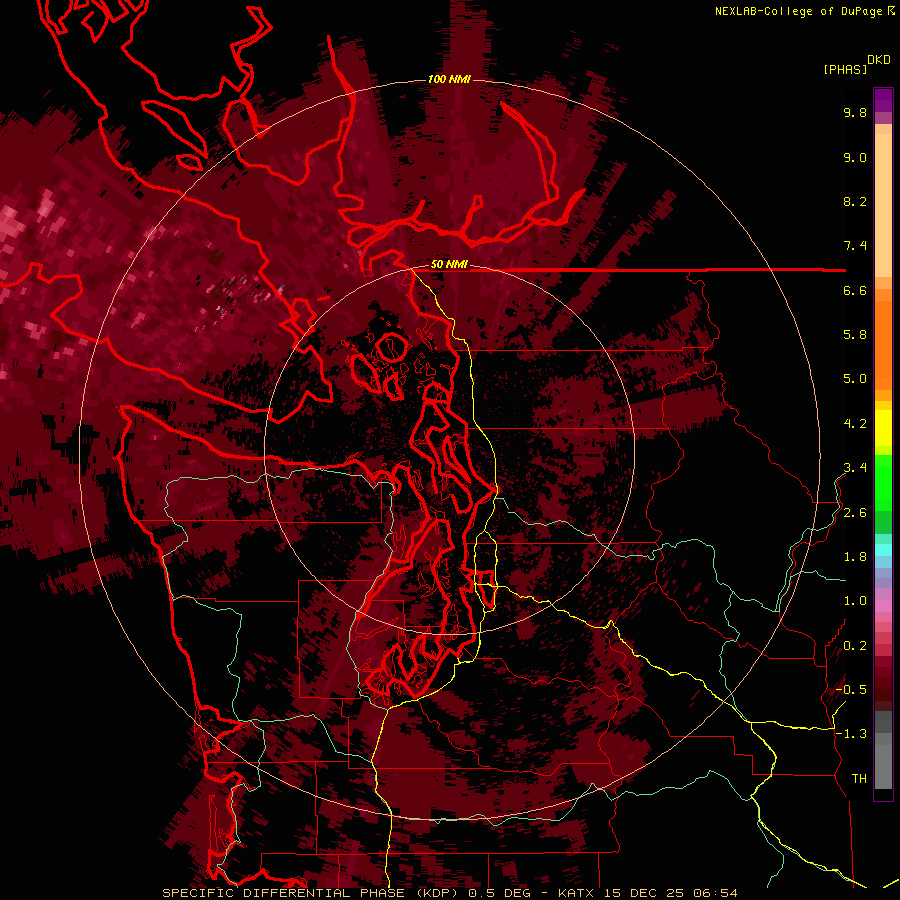Click the 100 NMI range ring label

point(449,79)
